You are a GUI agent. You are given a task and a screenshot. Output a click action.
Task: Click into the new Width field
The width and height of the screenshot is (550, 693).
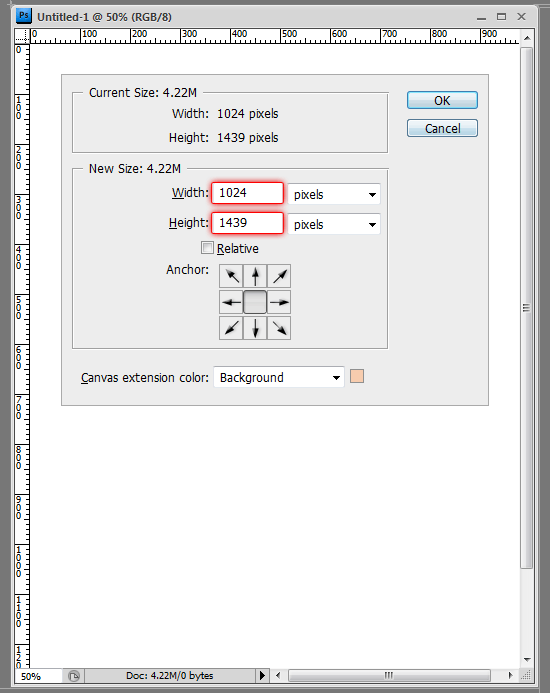pos(247,193)
